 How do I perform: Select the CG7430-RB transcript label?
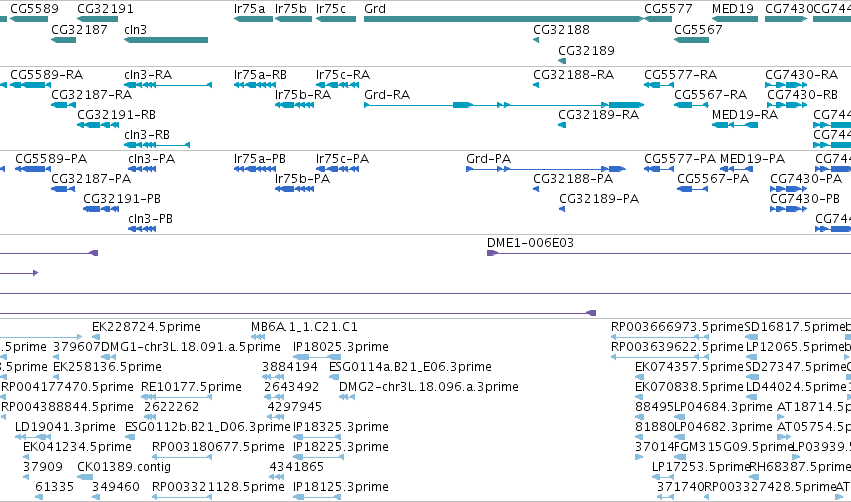(803, 94)
